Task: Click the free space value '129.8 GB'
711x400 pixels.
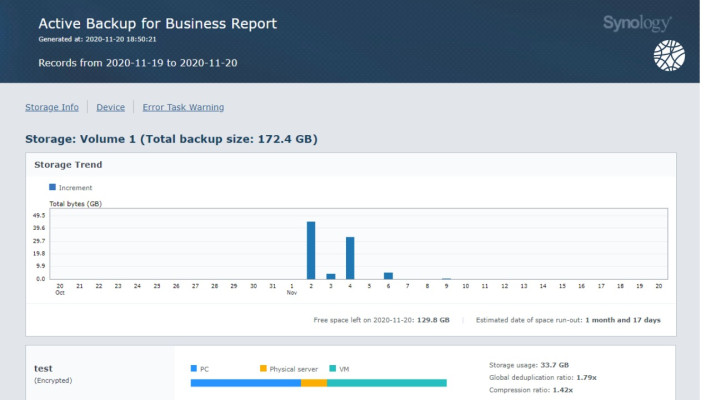Action: point(433,320)
